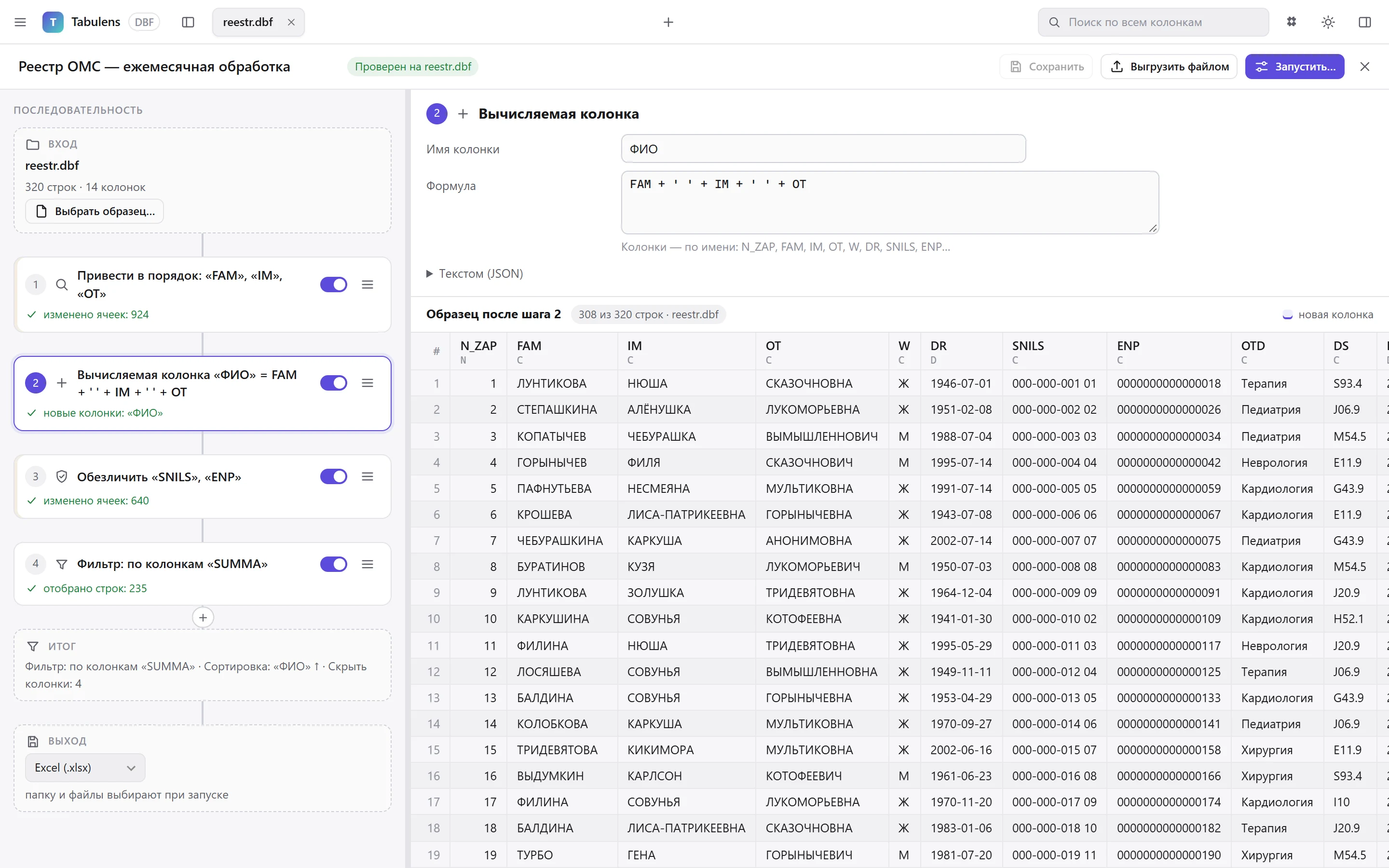Screen dimensions: 1389x868
Task: Open the grid settings icon near search
Action: tap(1292, 22)
